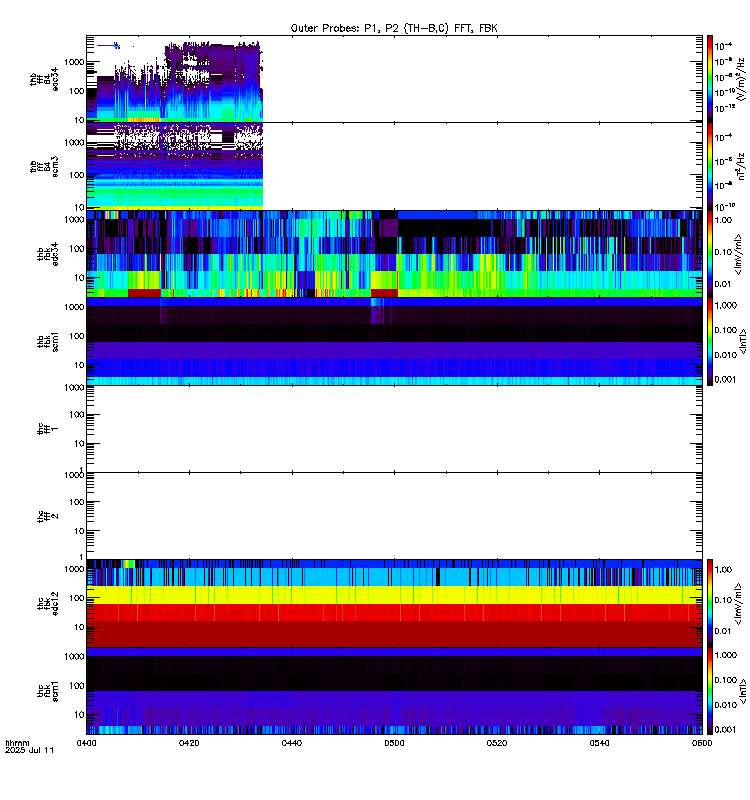750x800 pixels.
Task: Click the 'thc fff 2' panel axis label
Action: [x=48, y=516]
